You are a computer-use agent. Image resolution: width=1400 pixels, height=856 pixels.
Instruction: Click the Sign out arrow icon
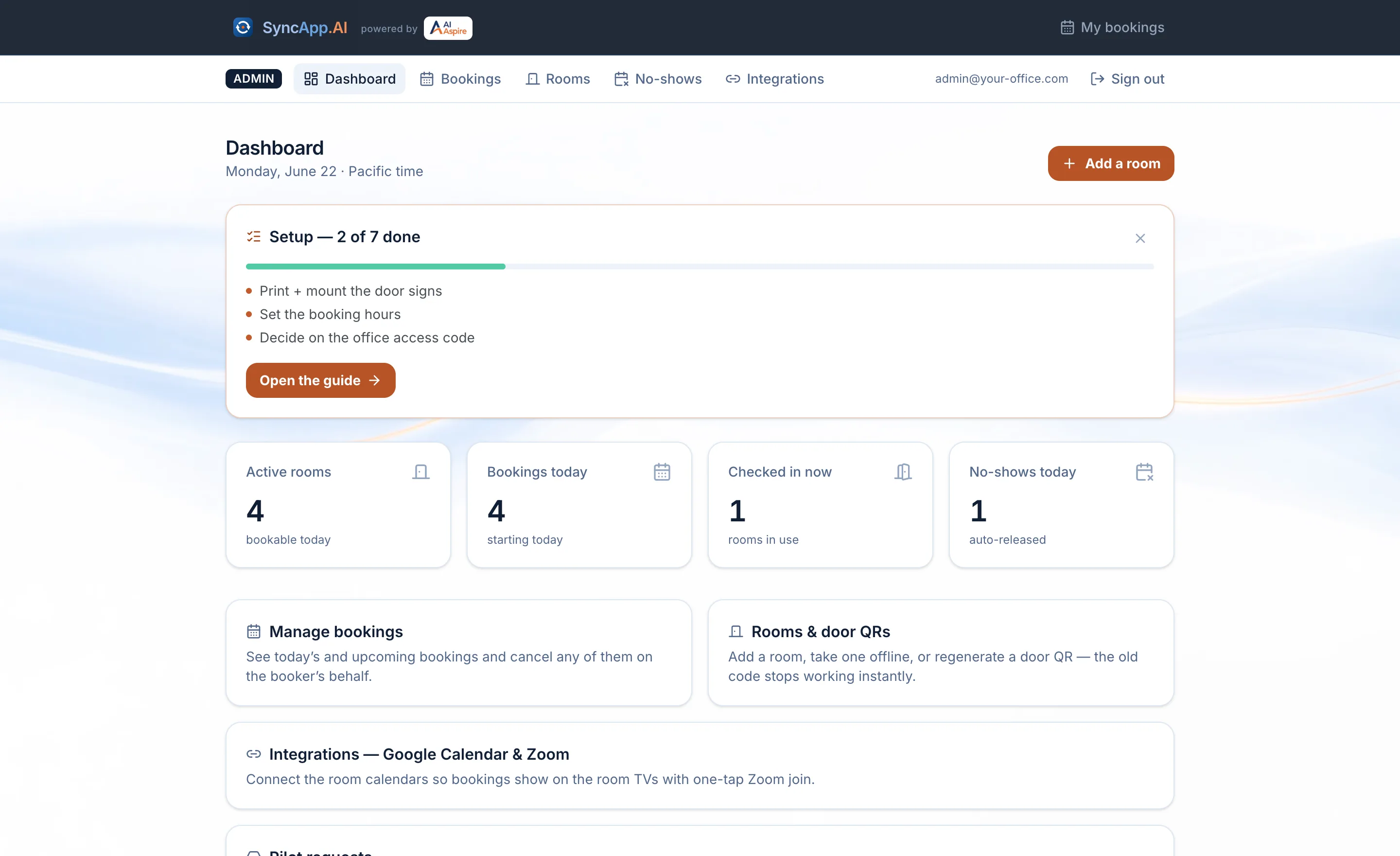click(1097, 79)
